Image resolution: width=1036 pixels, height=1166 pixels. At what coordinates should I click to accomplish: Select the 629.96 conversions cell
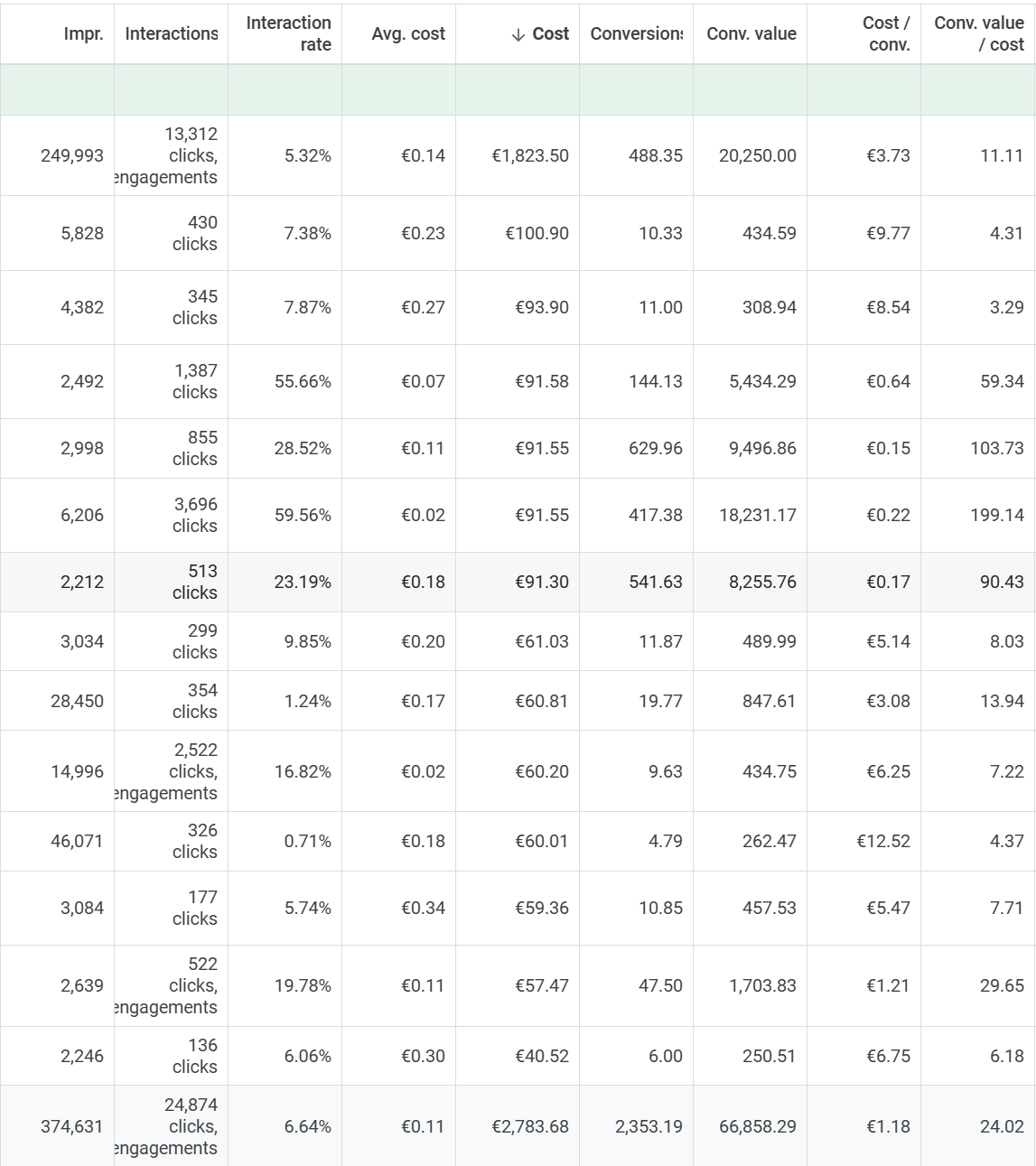pos(655,448)
